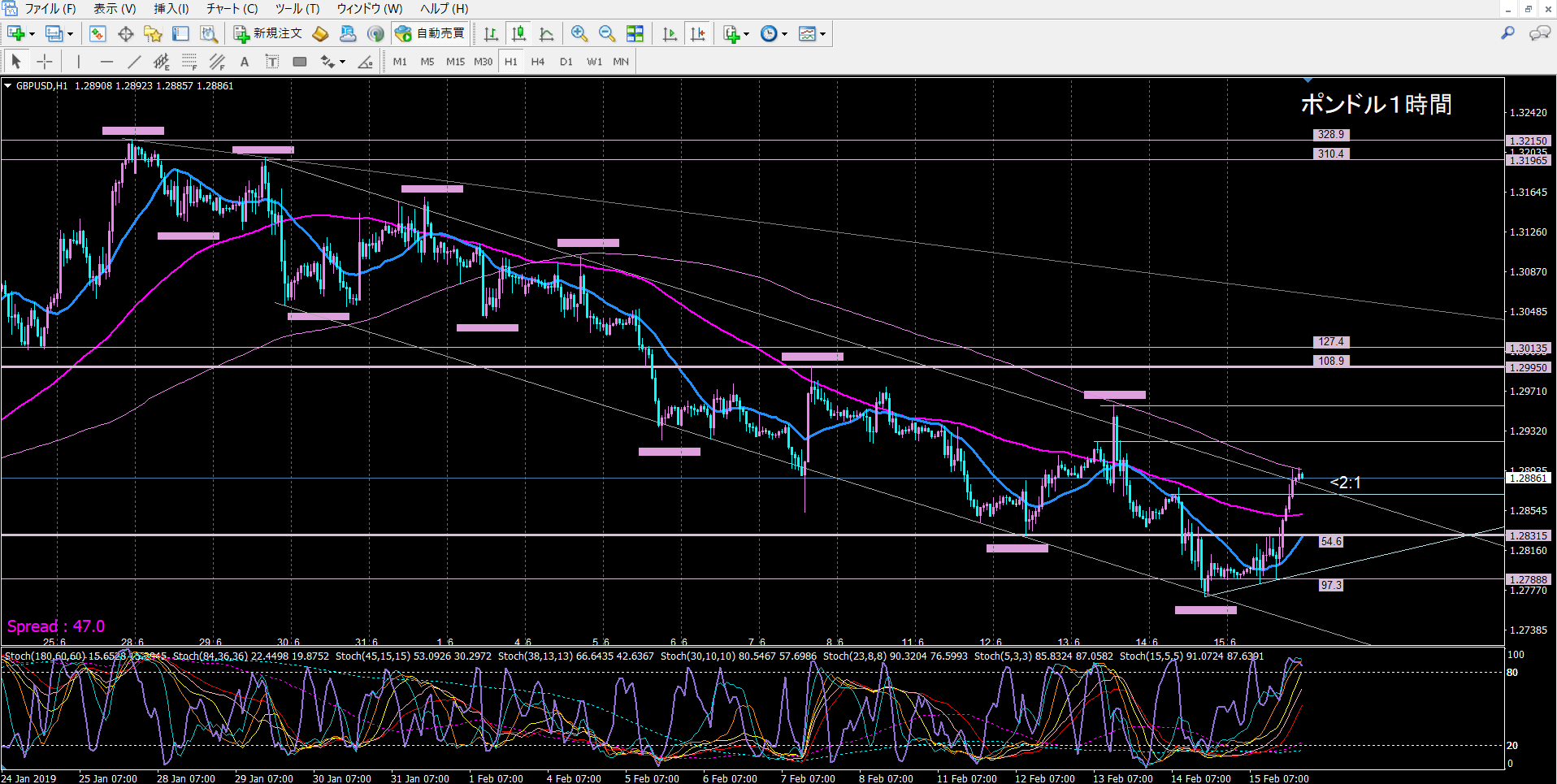
Task: Select the Rectangle shape tool
Action: (300, 61)
